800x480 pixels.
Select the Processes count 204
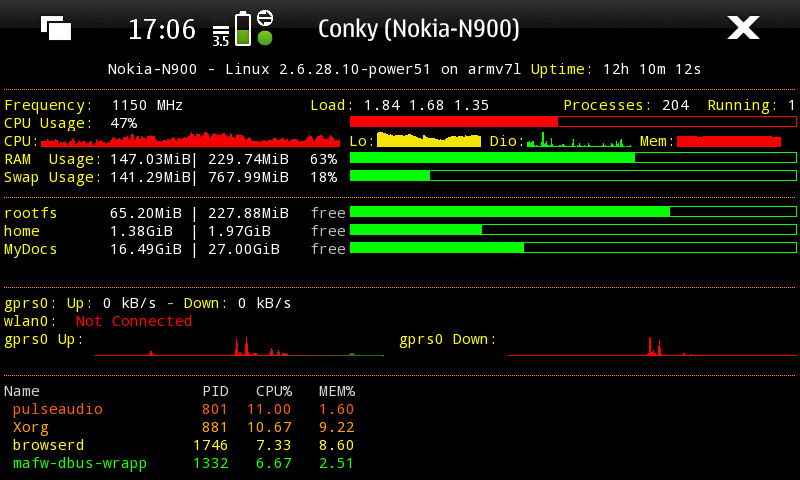coord(676,105)
